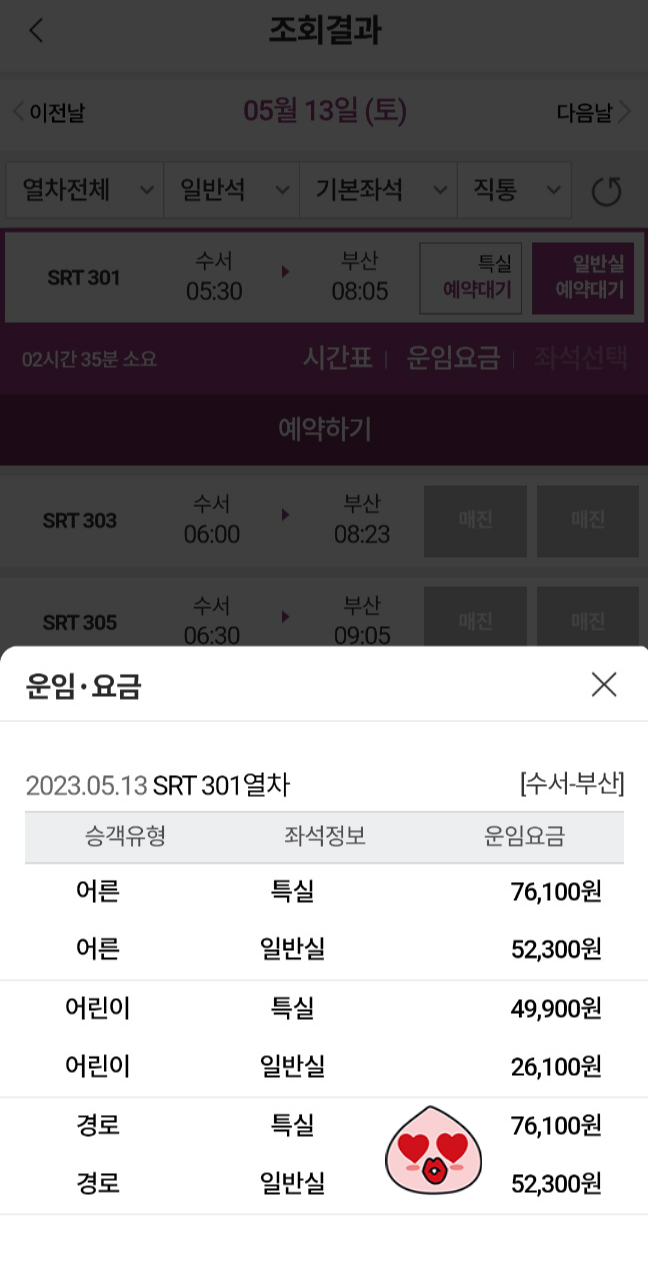Go to next day with 다음날 arrow
The width and height of the screenshot is (648, 1274).
tap(594, 112)
